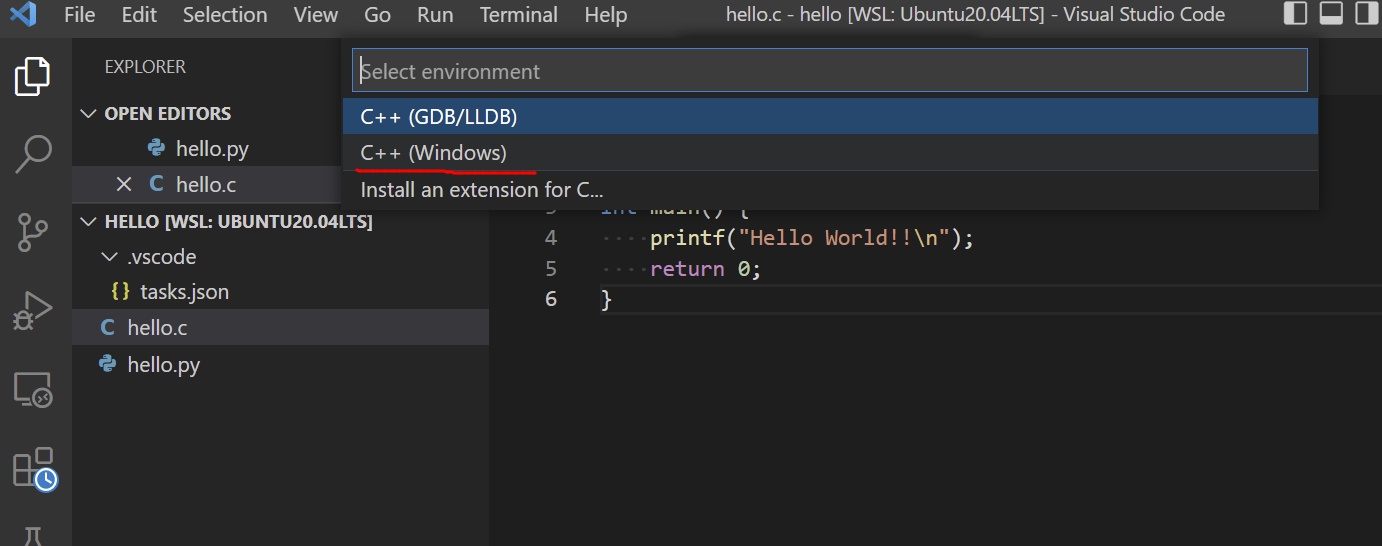Choose Install an extension for C...
This screenshot has height=546, width=1382.
pos(830,190)
